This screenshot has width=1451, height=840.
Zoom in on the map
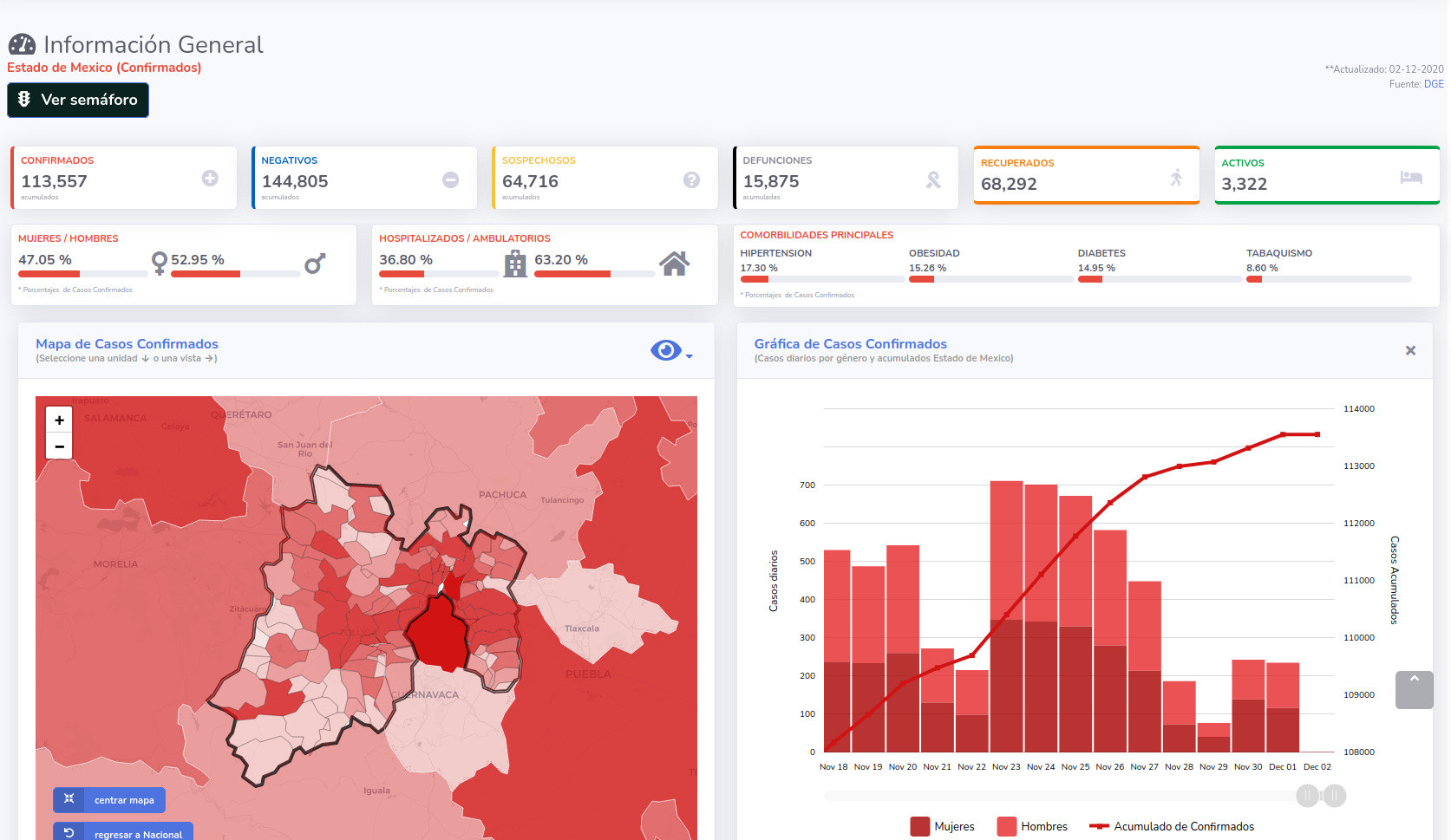(59, 420)
